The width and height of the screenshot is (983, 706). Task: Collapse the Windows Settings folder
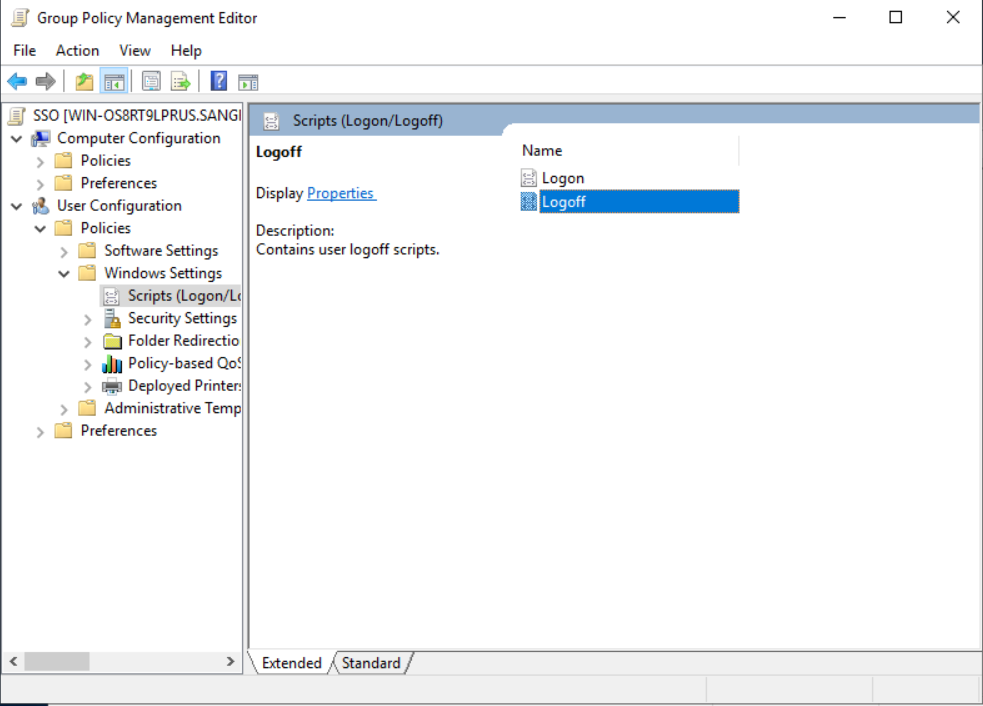point(64,274)
